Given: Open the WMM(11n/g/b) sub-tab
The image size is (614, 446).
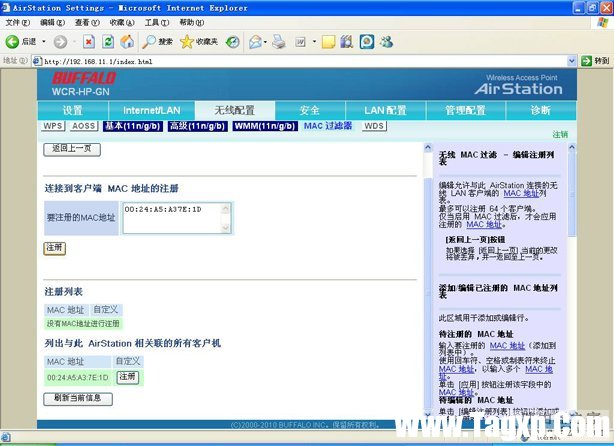Looking at the screenshot, I should [x=265, y=126].
